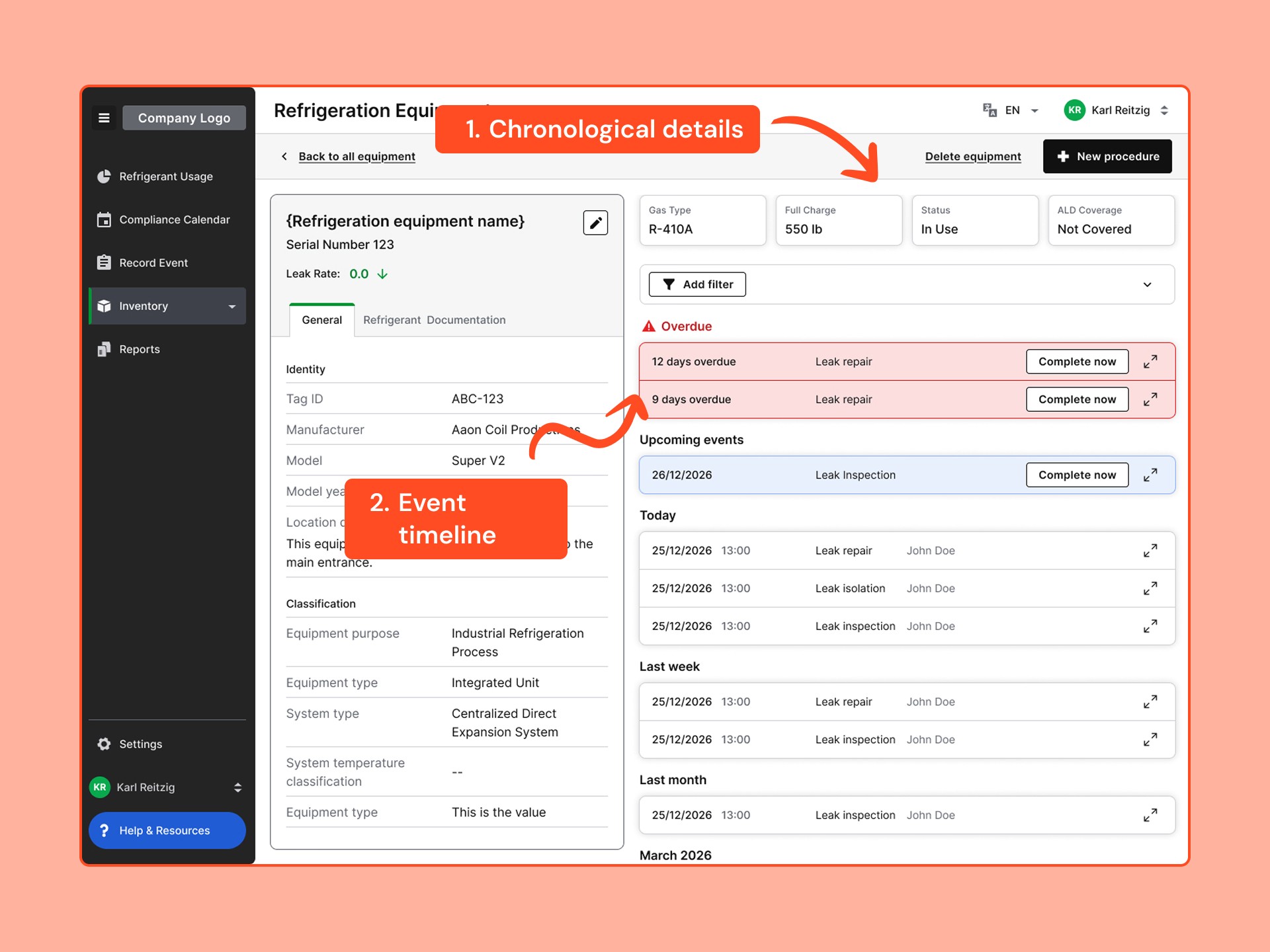Expand Inventory submenu in sidebar
Viewport: 1270px width, 952px height.
point(232,306)
